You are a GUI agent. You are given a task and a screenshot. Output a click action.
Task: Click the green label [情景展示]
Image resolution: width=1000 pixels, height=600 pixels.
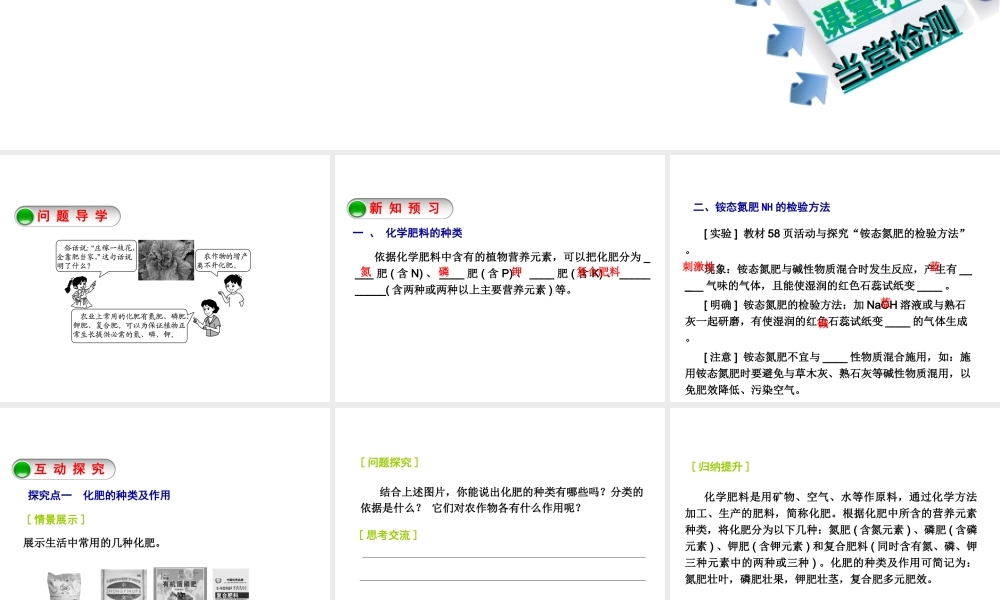click(56, 520)
